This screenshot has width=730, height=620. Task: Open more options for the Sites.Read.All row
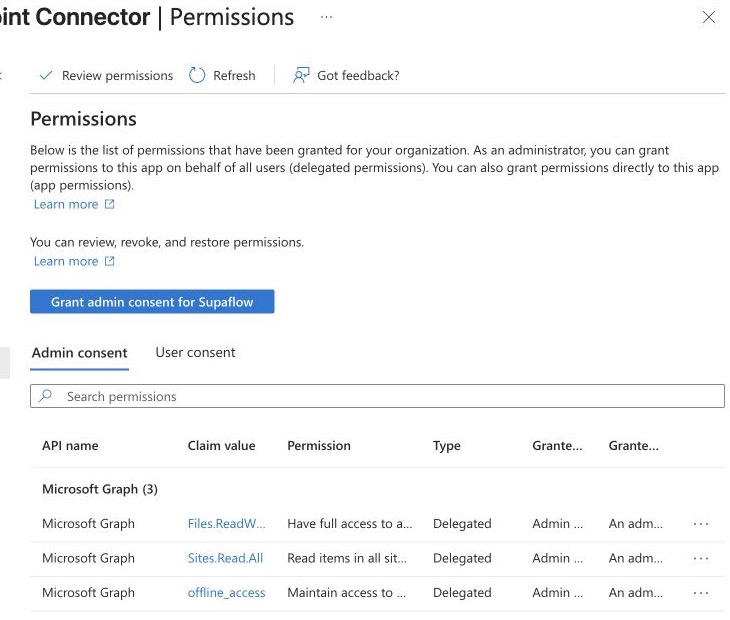pos(701,558)
